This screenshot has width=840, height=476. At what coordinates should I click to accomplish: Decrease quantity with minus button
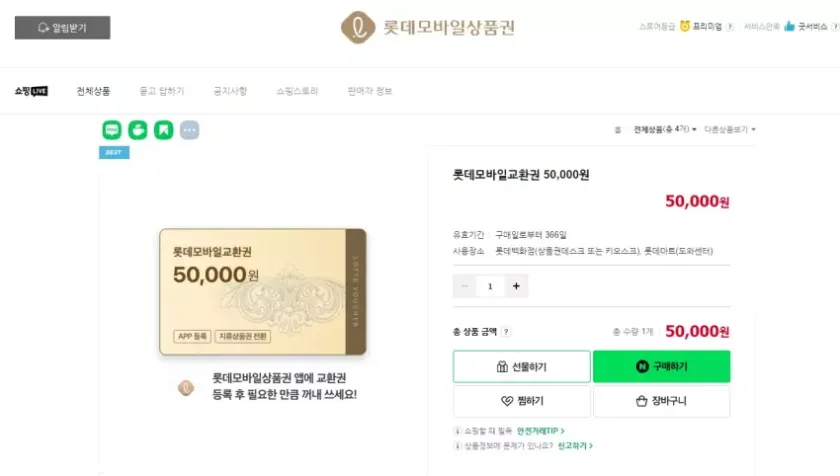[465, 286]
